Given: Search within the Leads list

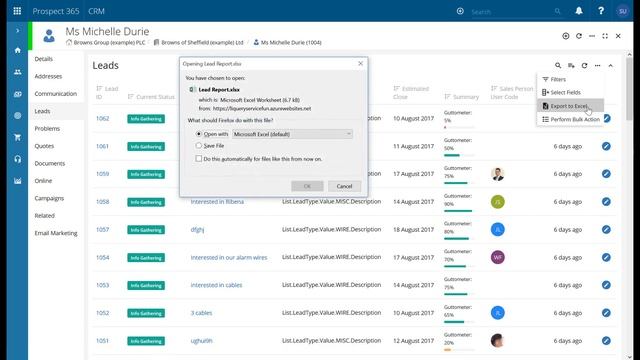Looking at the screenshot, I should coord(558,65).
